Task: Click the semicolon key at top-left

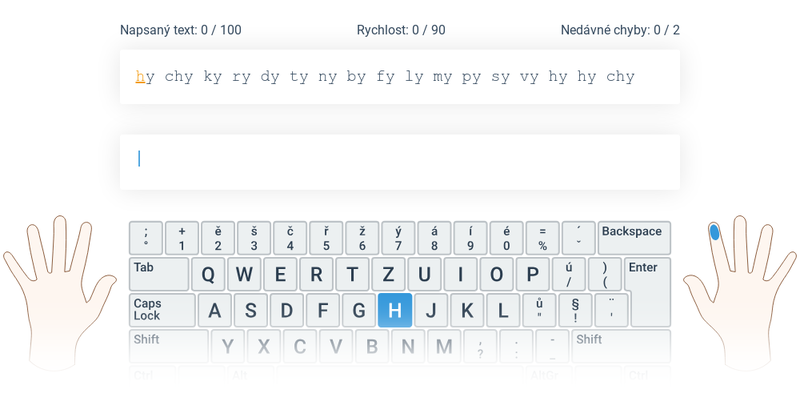Action: tap(146, 238)
